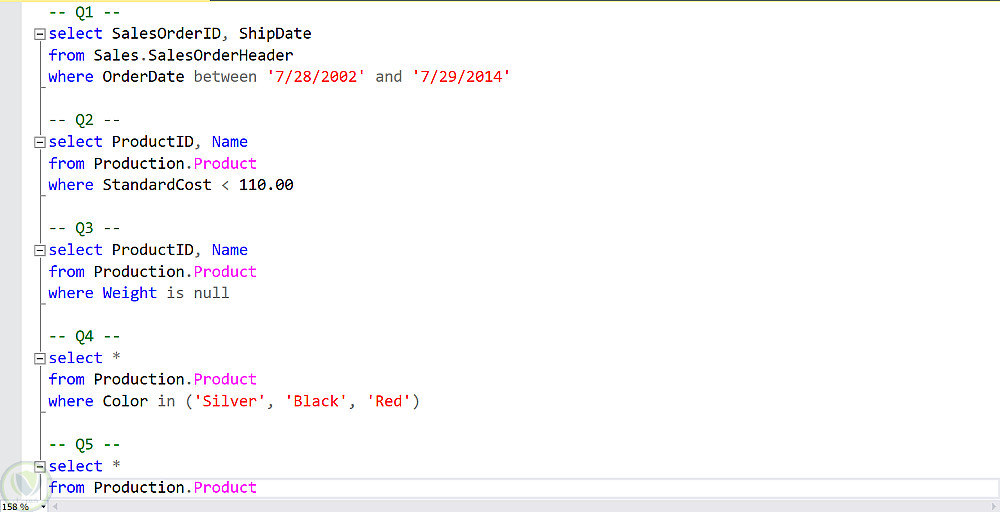1000x512 pixels.
Task: Click the 'Color' column in Q4
Action: (125, 401)
